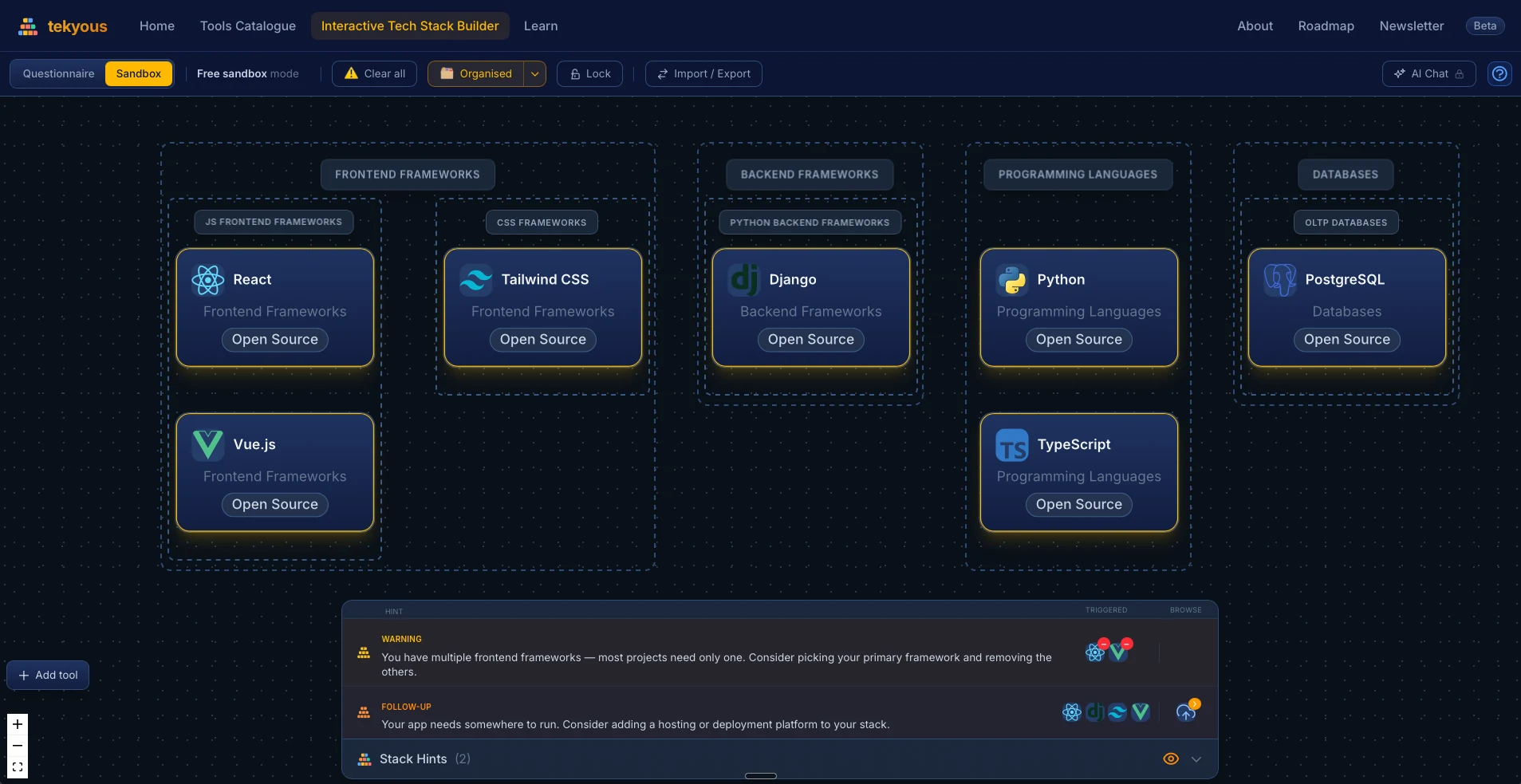Open the Organised layout dropdown arrow

tap(535, 73)
